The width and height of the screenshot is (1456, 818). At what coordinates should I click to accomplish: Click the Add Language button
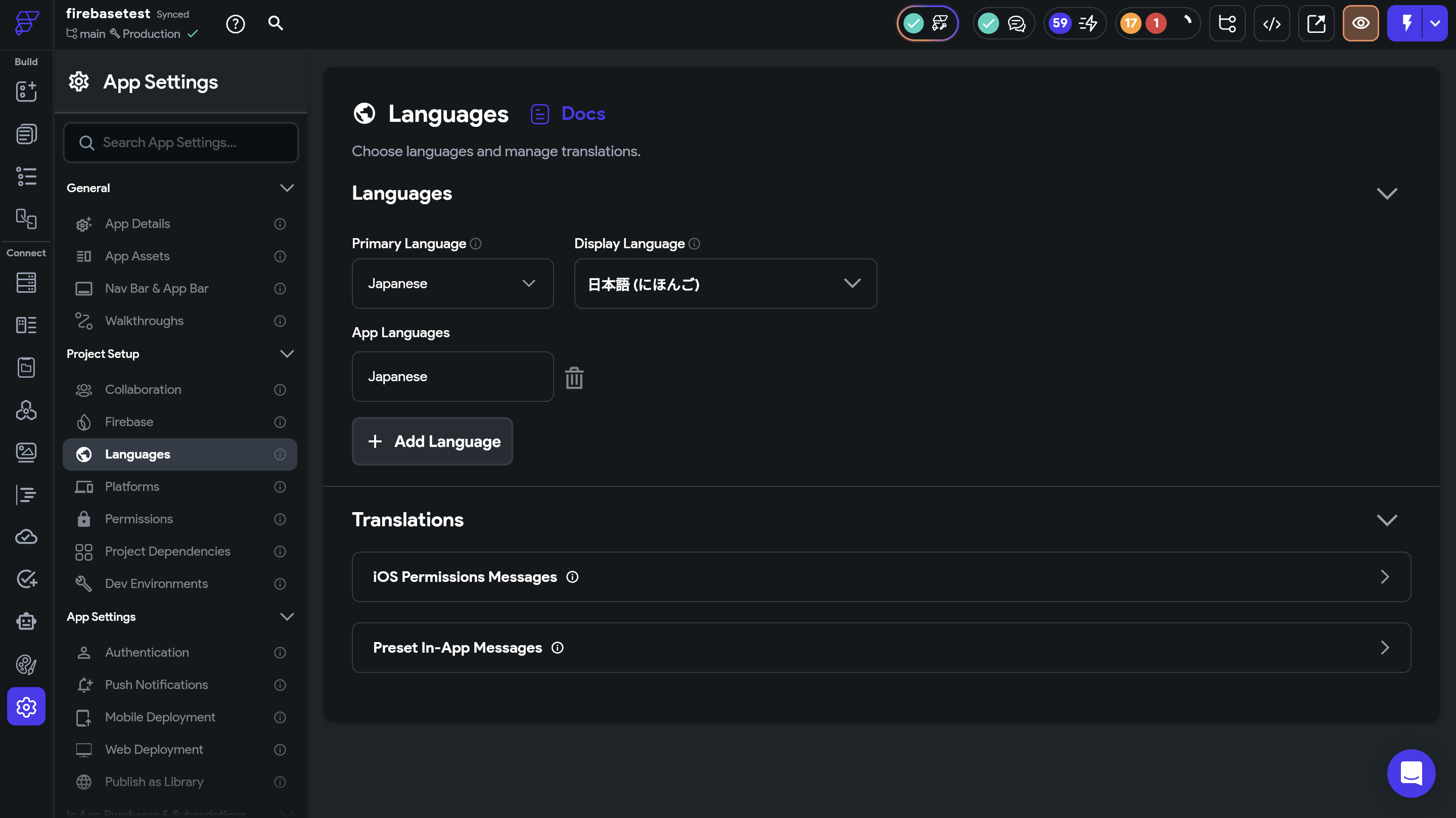432,441
